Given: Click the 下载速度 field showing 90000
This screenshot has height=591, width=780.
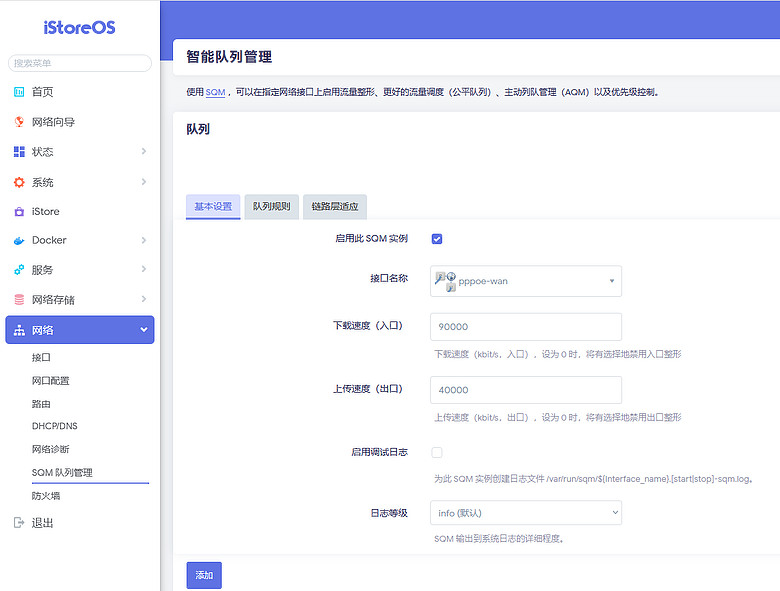Looking at the screenshot, I should [526, 327].
